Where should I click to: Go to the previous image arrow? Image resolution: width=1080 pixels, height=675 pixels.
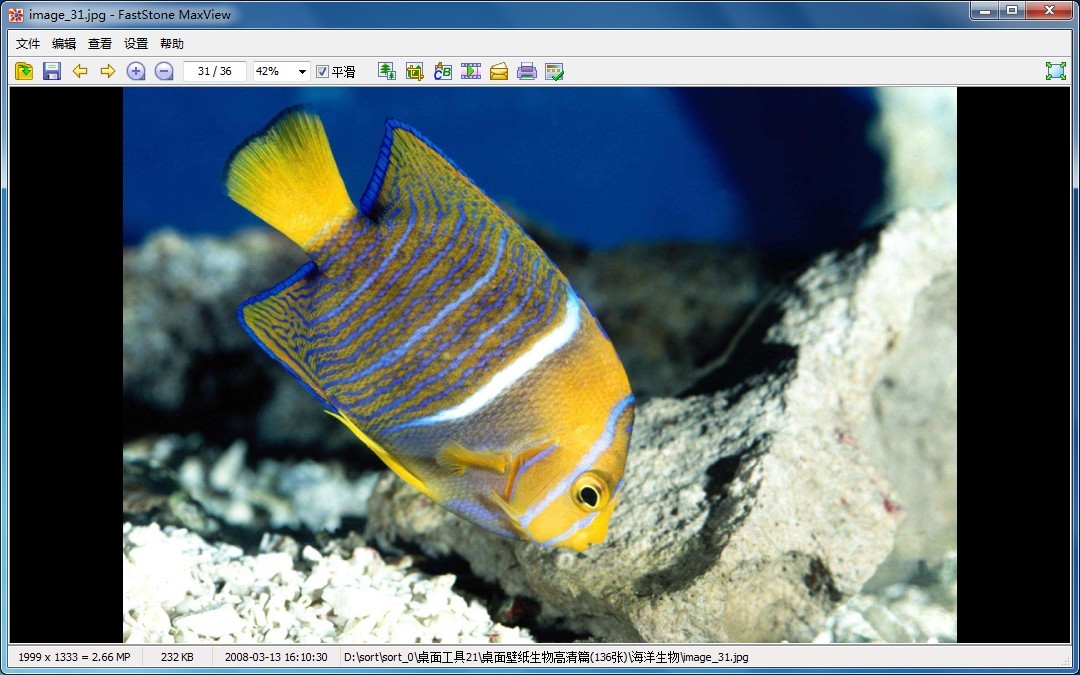tap(80, 71)
